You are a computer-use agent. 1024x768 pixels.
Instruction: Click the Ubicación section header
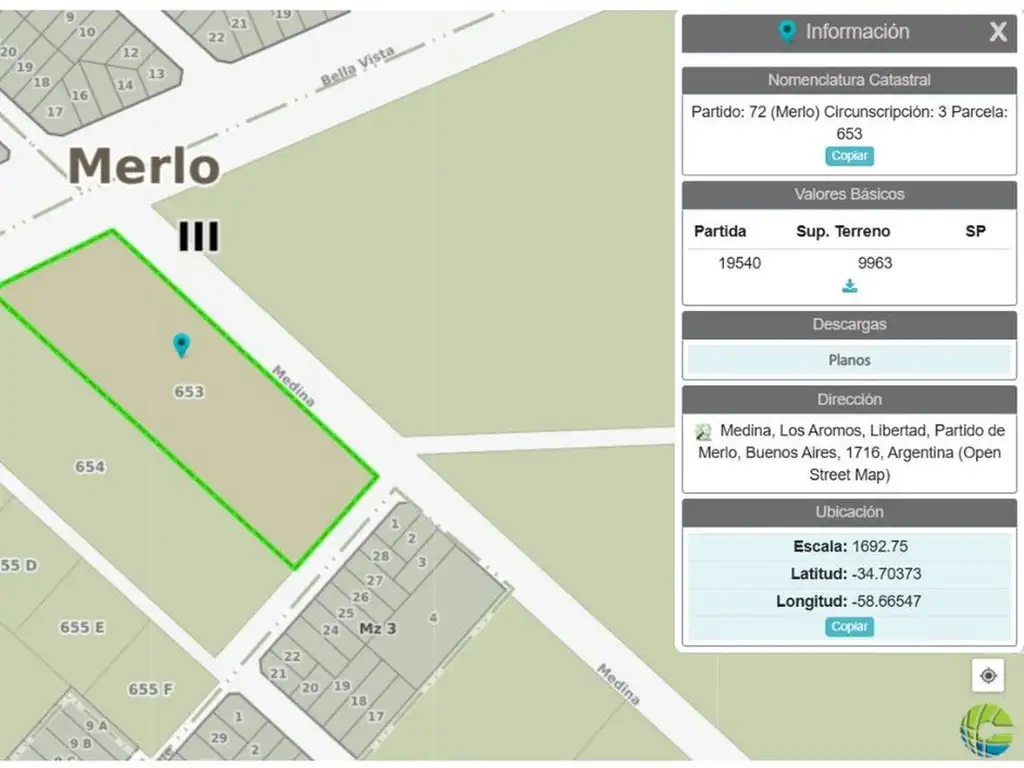(x=849, y=512)
